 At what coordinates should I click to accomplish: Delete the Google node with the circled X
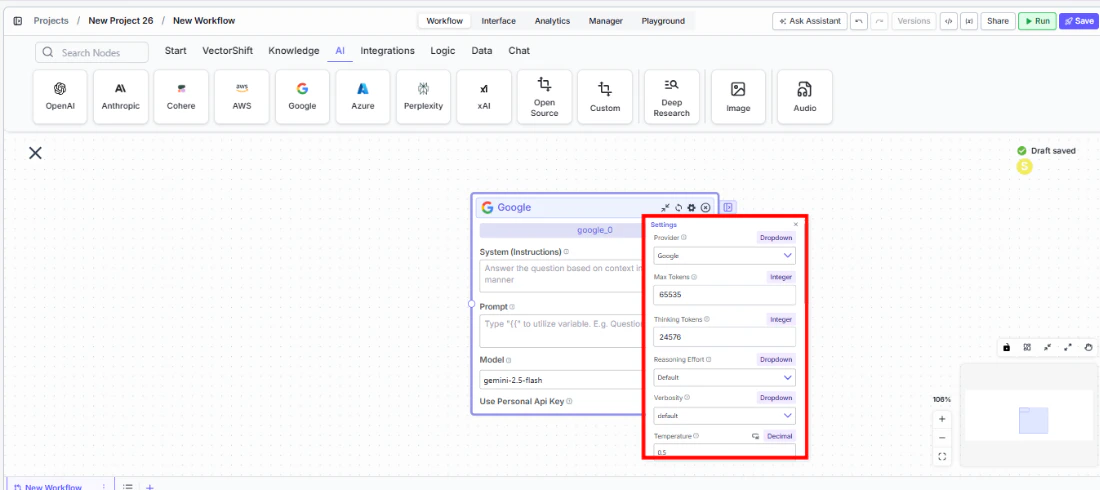click(706, 208)
